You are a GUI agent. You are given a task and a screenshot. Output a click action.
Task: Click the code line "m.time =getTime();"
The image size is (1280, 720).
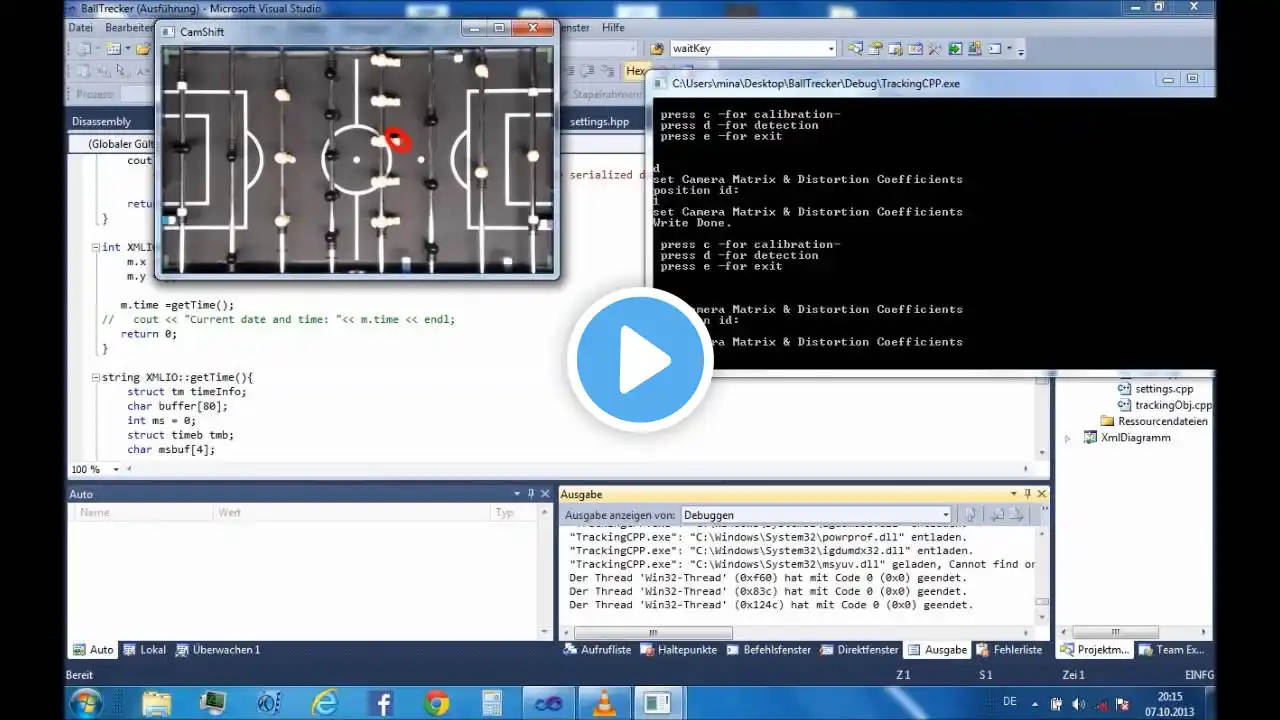(177, 306)
